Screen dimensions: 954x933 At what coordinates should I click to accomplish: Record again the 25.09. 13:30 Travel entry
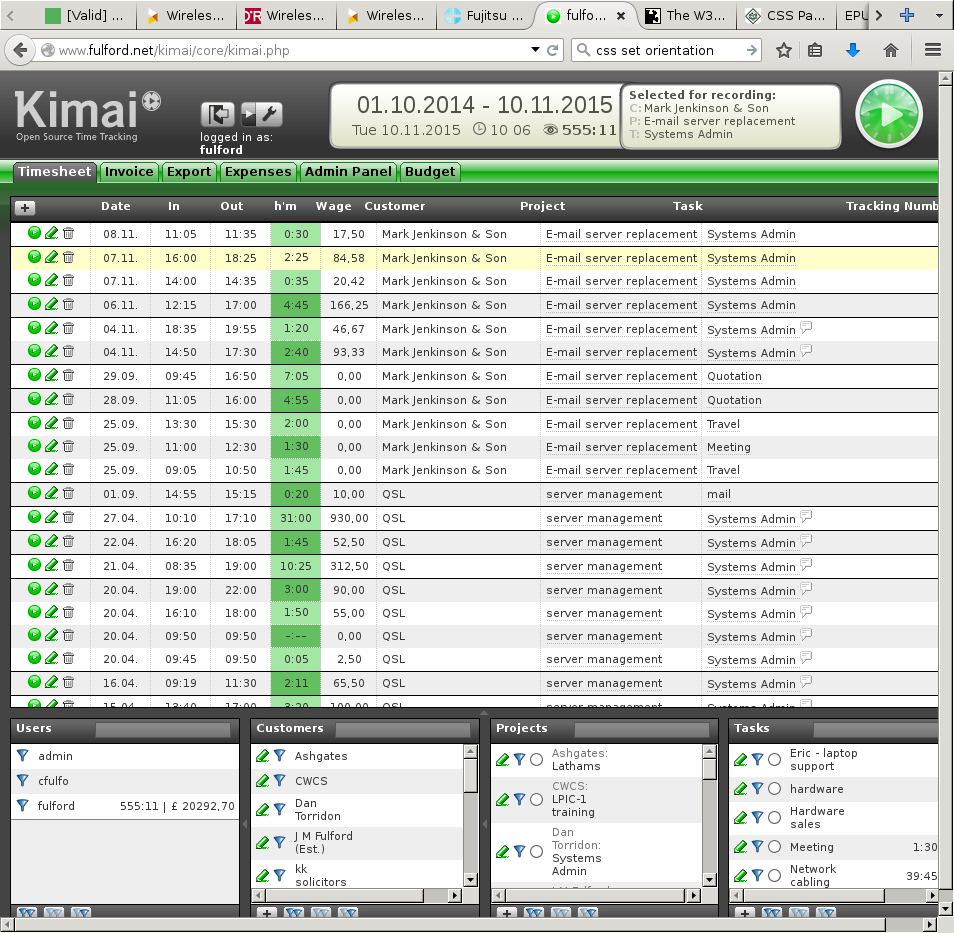coord(34,422)
